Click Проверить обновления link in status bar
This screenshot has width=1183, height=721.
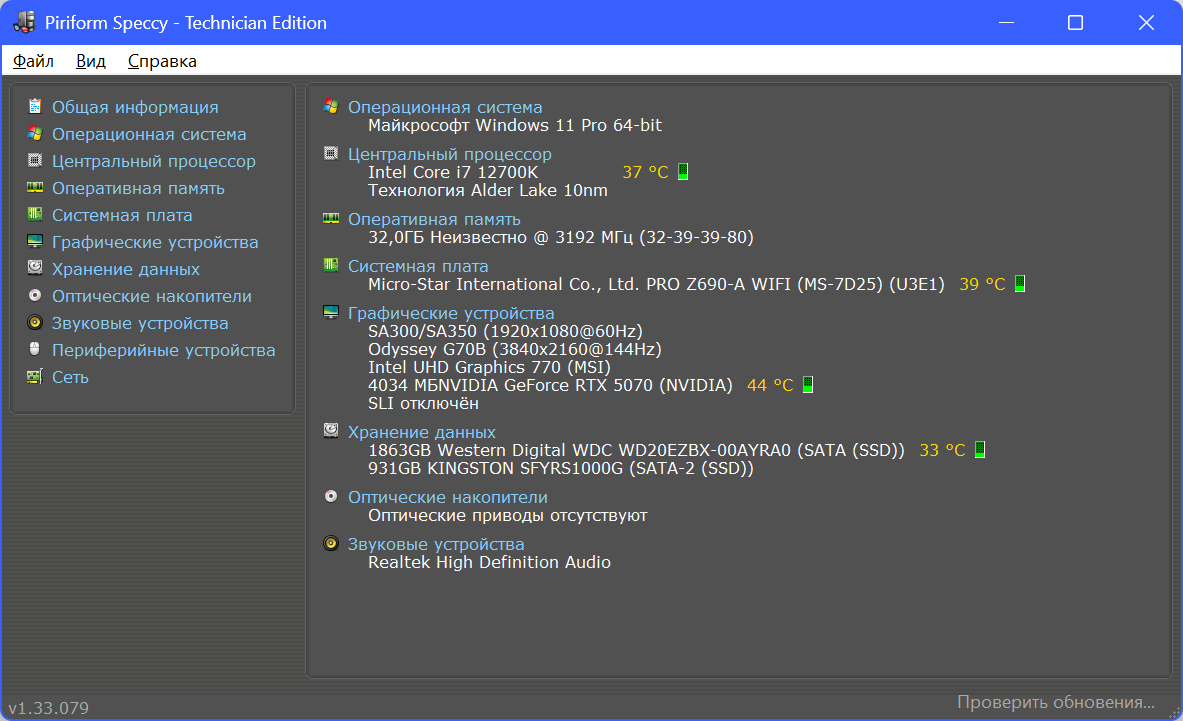point(1055,702)
